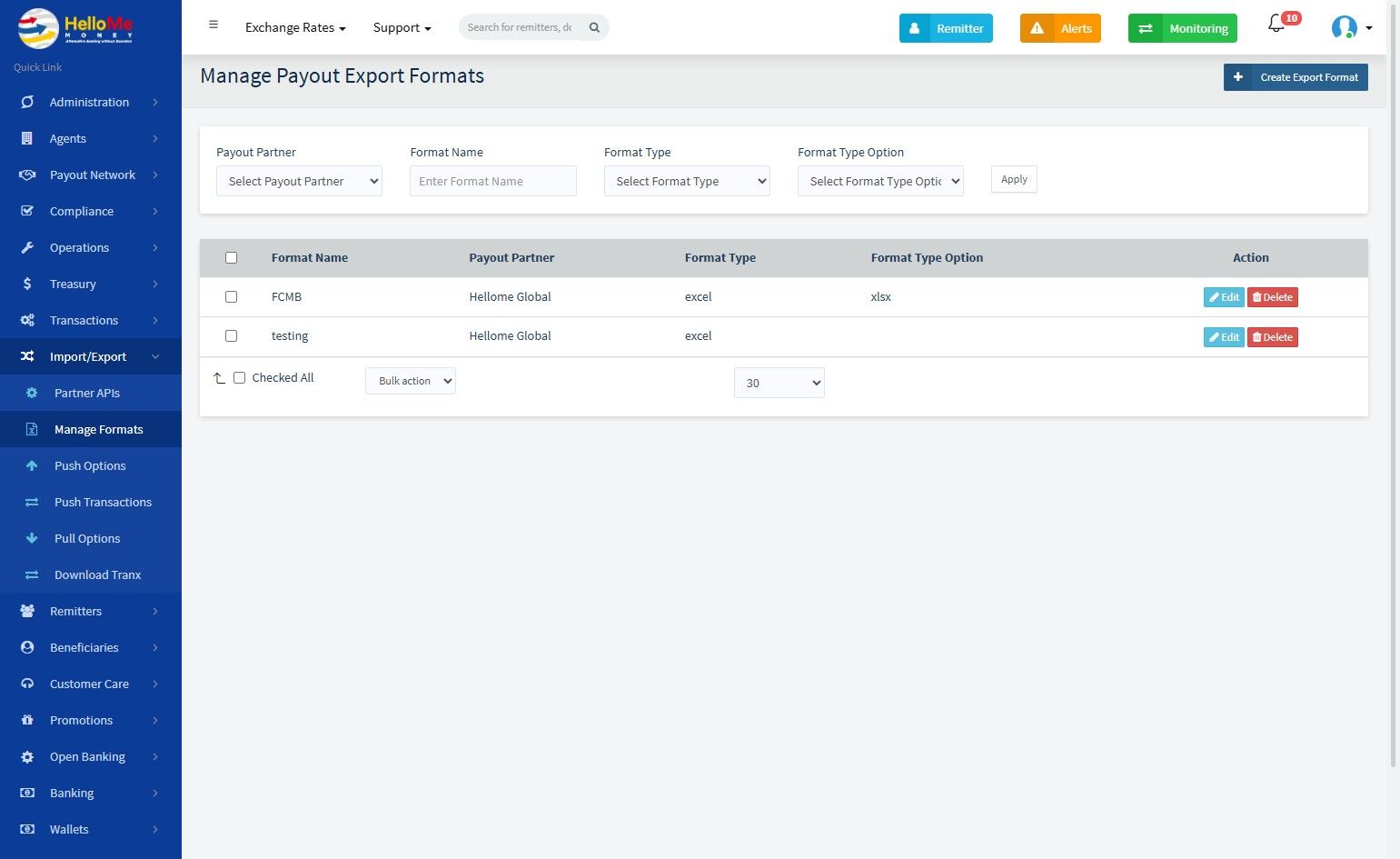Viewport: 1400px width, 859px height.
Task: Click the Pull Options down-arrow icon
Action: click(32, 538)
